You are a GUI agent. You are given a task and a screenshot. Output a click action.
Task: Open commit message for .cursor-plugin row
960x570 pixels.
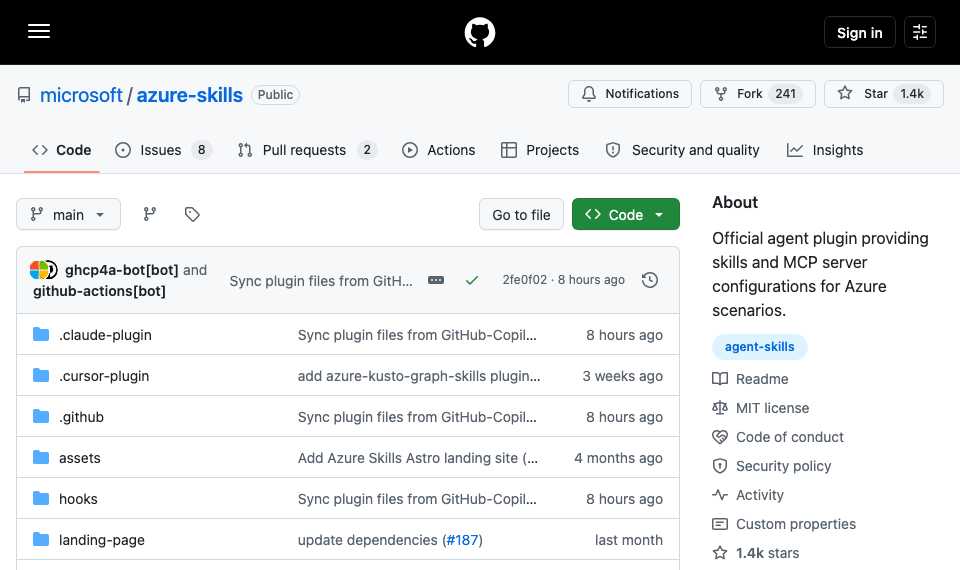(x=419, y=376)
